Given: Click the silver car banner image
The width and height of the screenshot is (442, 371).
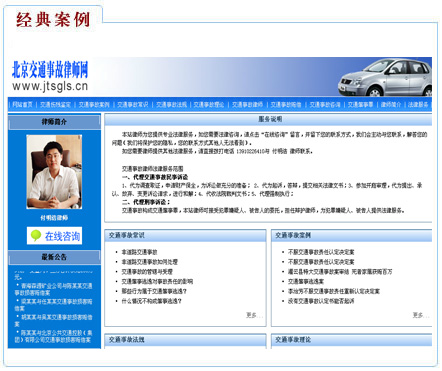Looking at the screenshot, I should 385,77.
